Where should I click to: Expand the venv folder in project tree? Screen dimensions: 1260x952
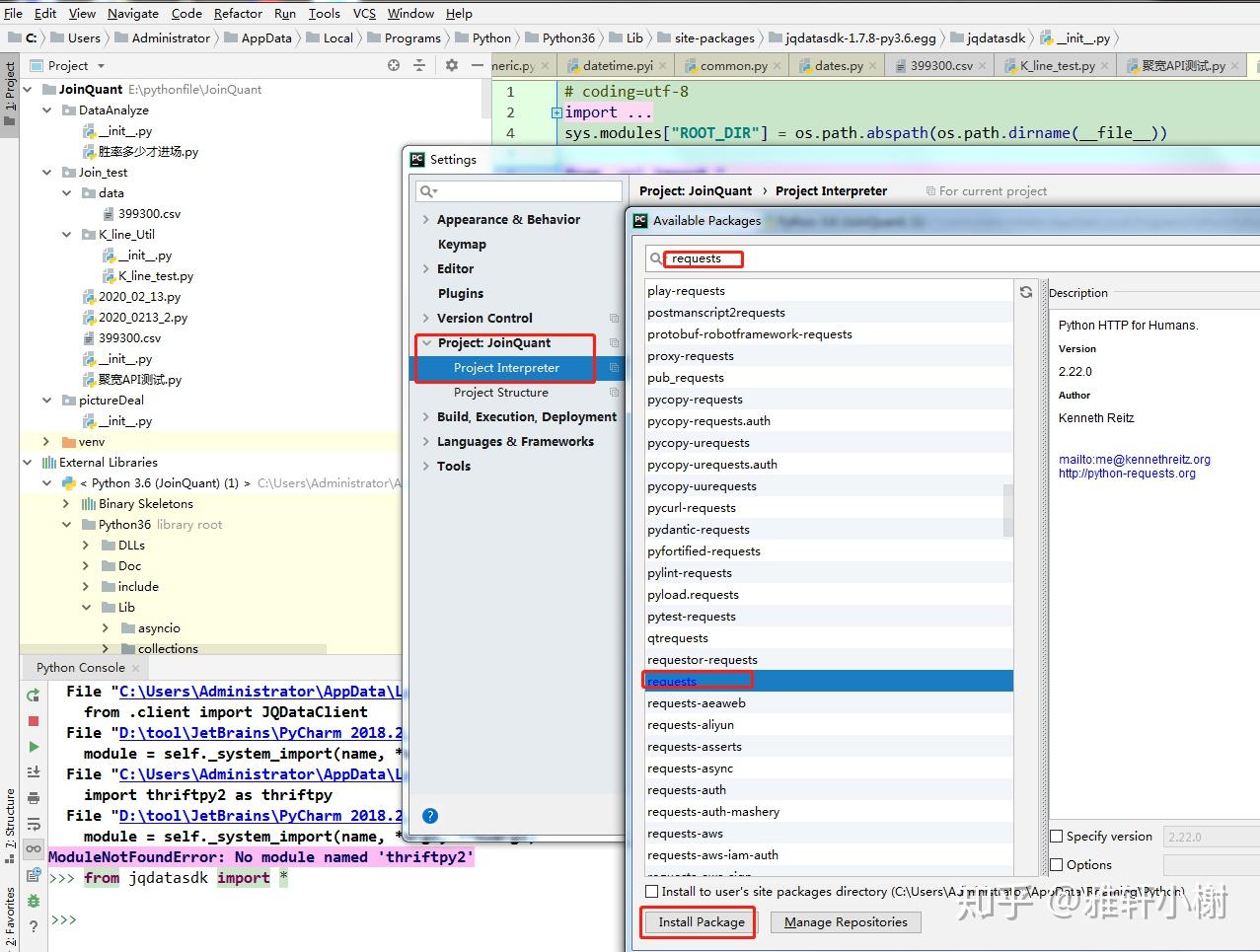point(46,441)
